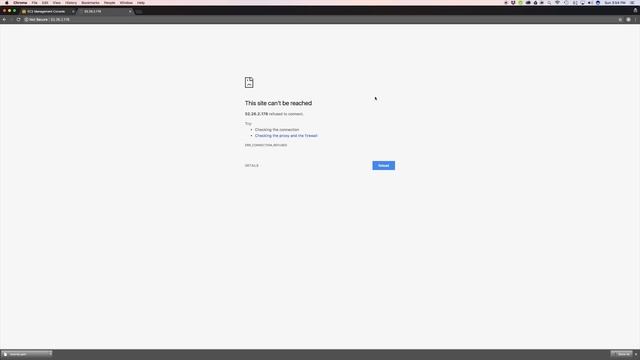Click the Wi-Fi icon in menu bar
640x360 pixels.
pos(558,2)
